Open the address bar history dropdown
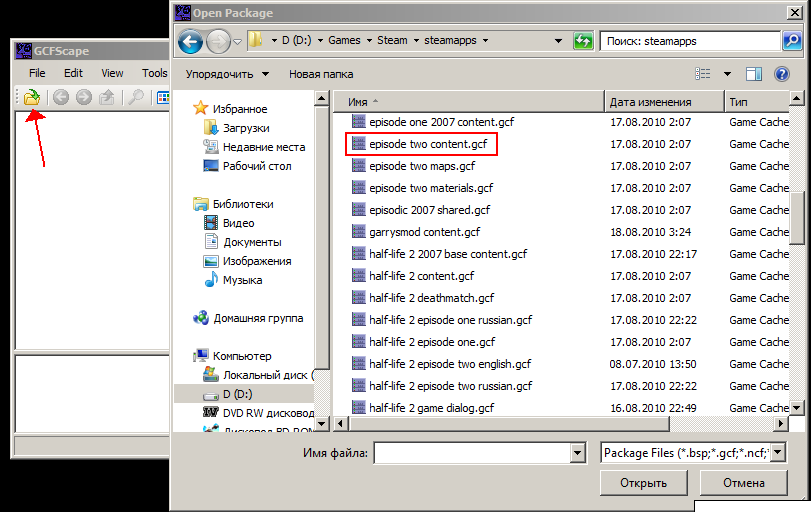The width and height of the screenshot is (811, 512). 558,41
